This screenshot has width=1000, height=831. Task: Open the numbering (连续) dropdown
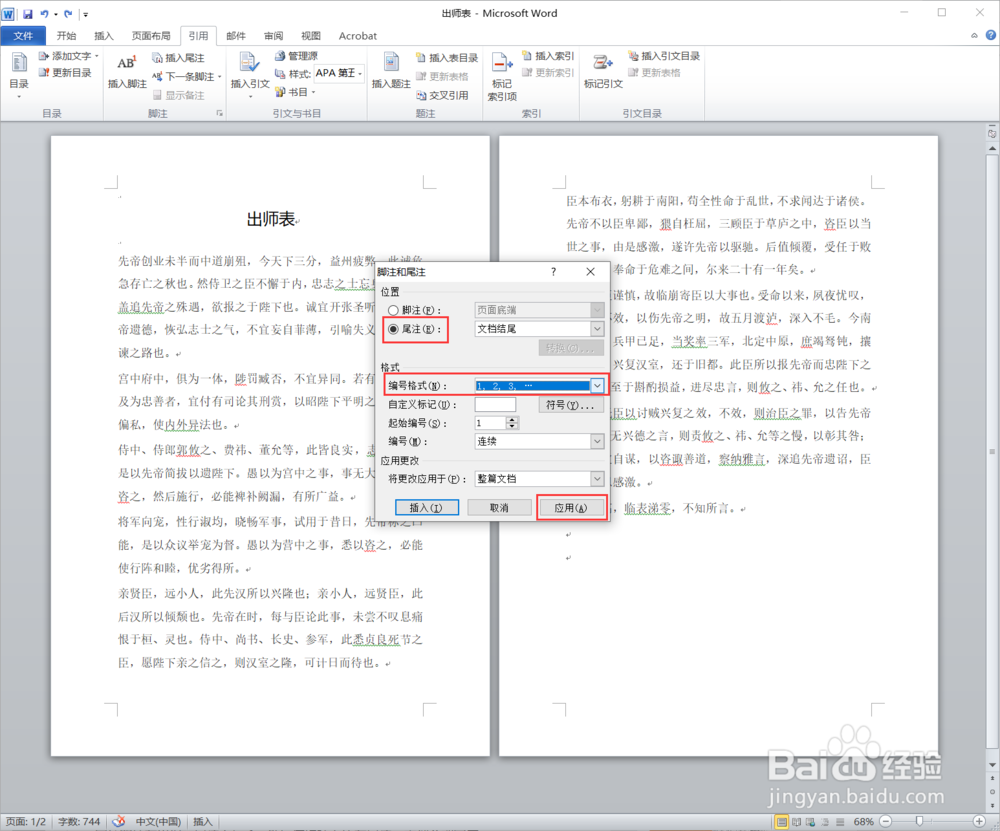597,441
